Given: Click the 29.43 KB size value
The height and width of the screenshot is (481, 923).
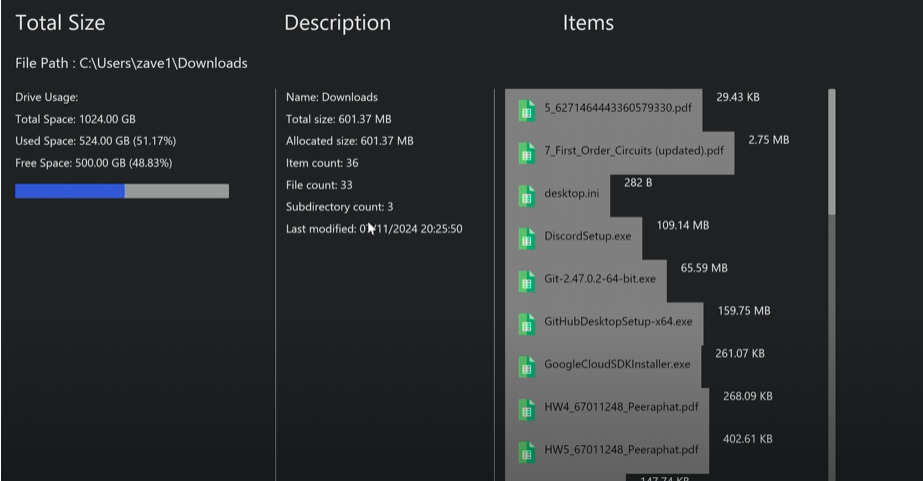Looking at the screenshot, I should (x=738, y=97).
